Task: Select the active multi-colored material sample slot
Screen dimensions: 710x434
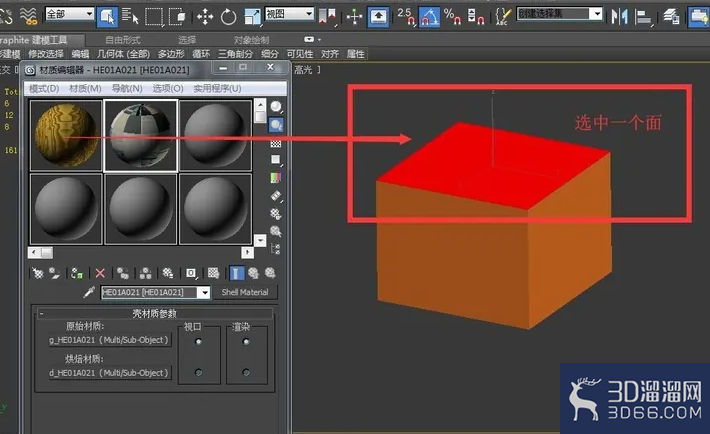Action: pyautogui.click(x=141, y=135)
